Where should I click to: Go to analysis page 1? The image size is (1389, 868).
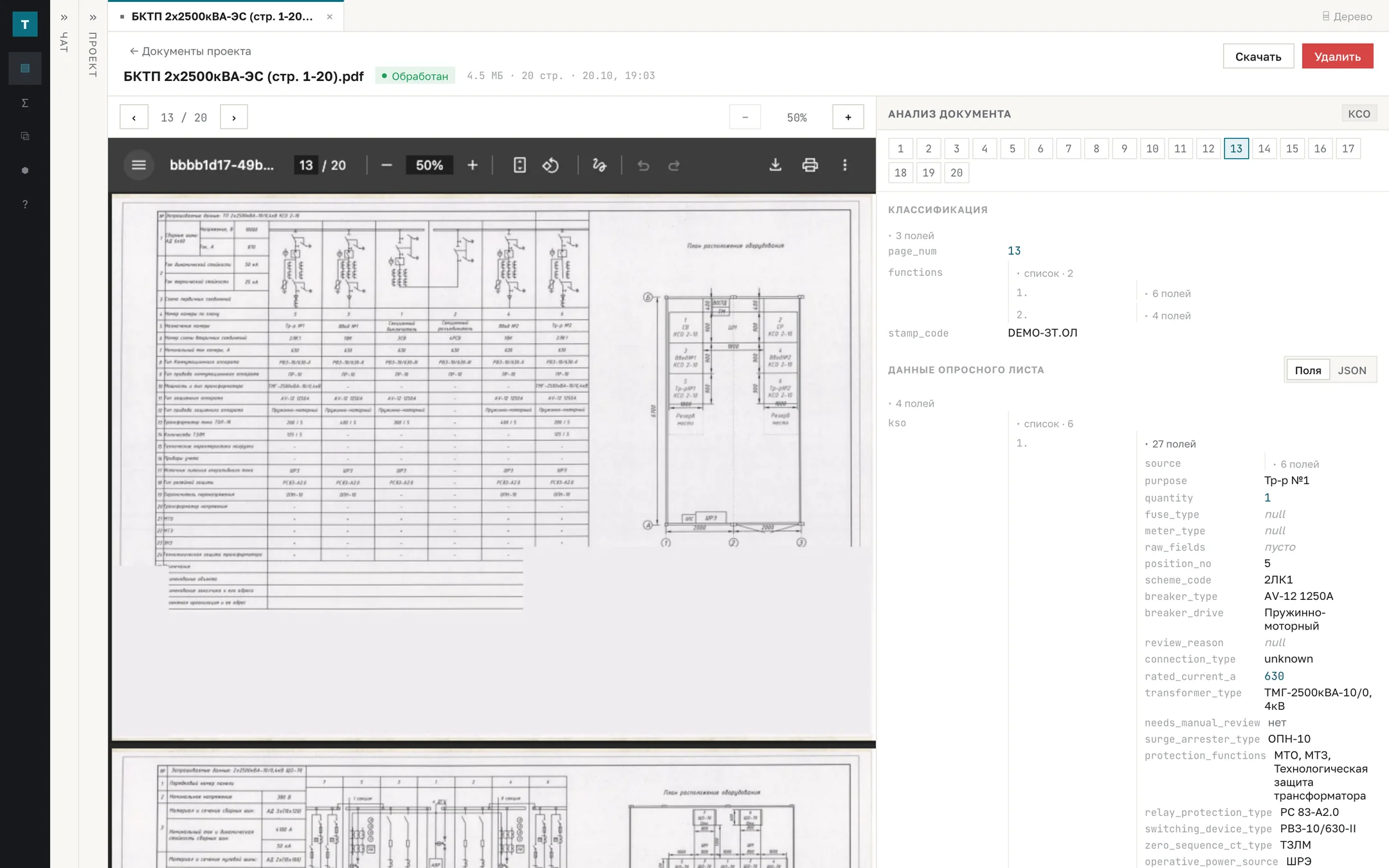pos(900,149)
